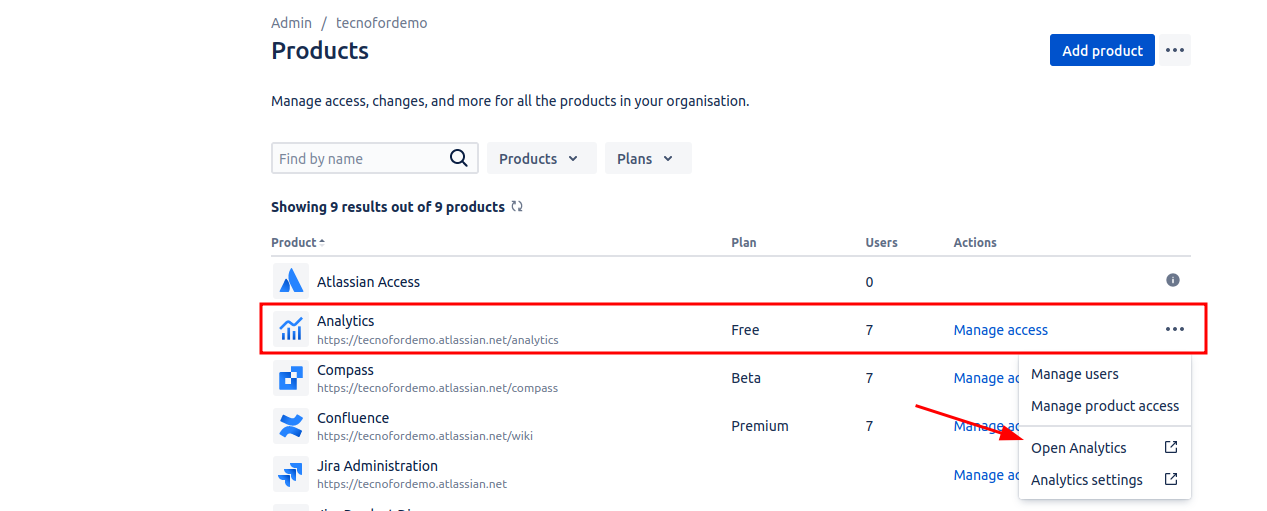Click the Plan column header
The image size is (1267, 511).
(x=743, y=242)
